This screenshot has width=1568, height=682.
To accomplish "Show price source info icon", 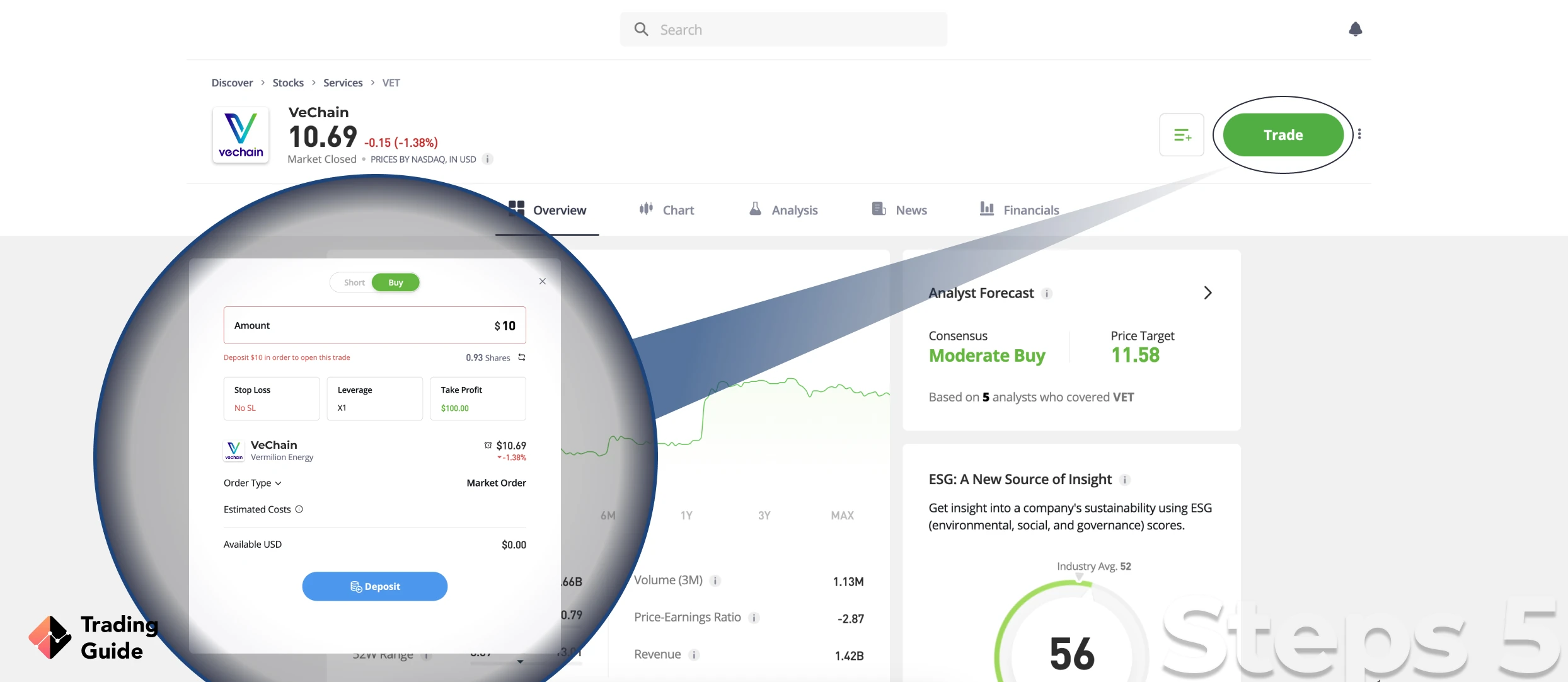I will click(x=487, y=159).
